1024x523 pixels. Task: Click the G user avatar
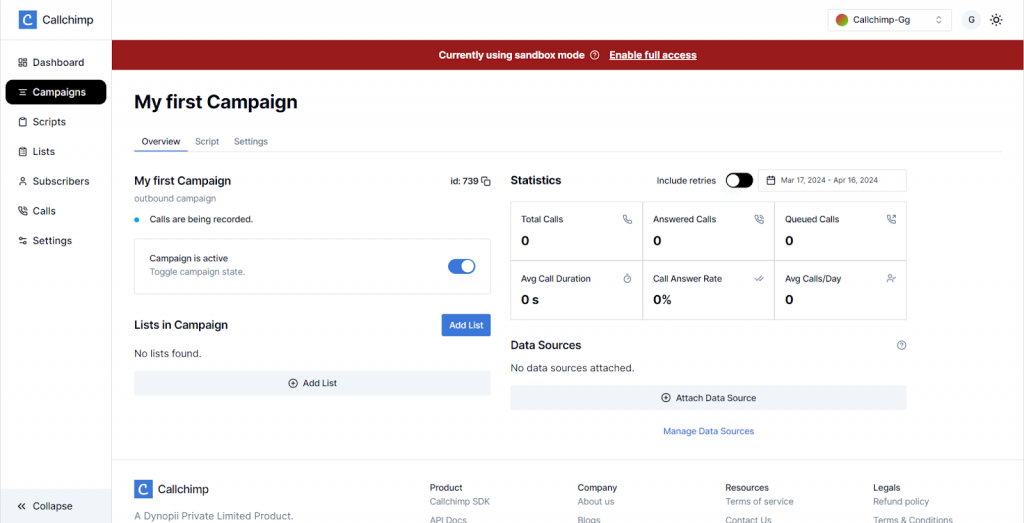click(x=971, y=20)
